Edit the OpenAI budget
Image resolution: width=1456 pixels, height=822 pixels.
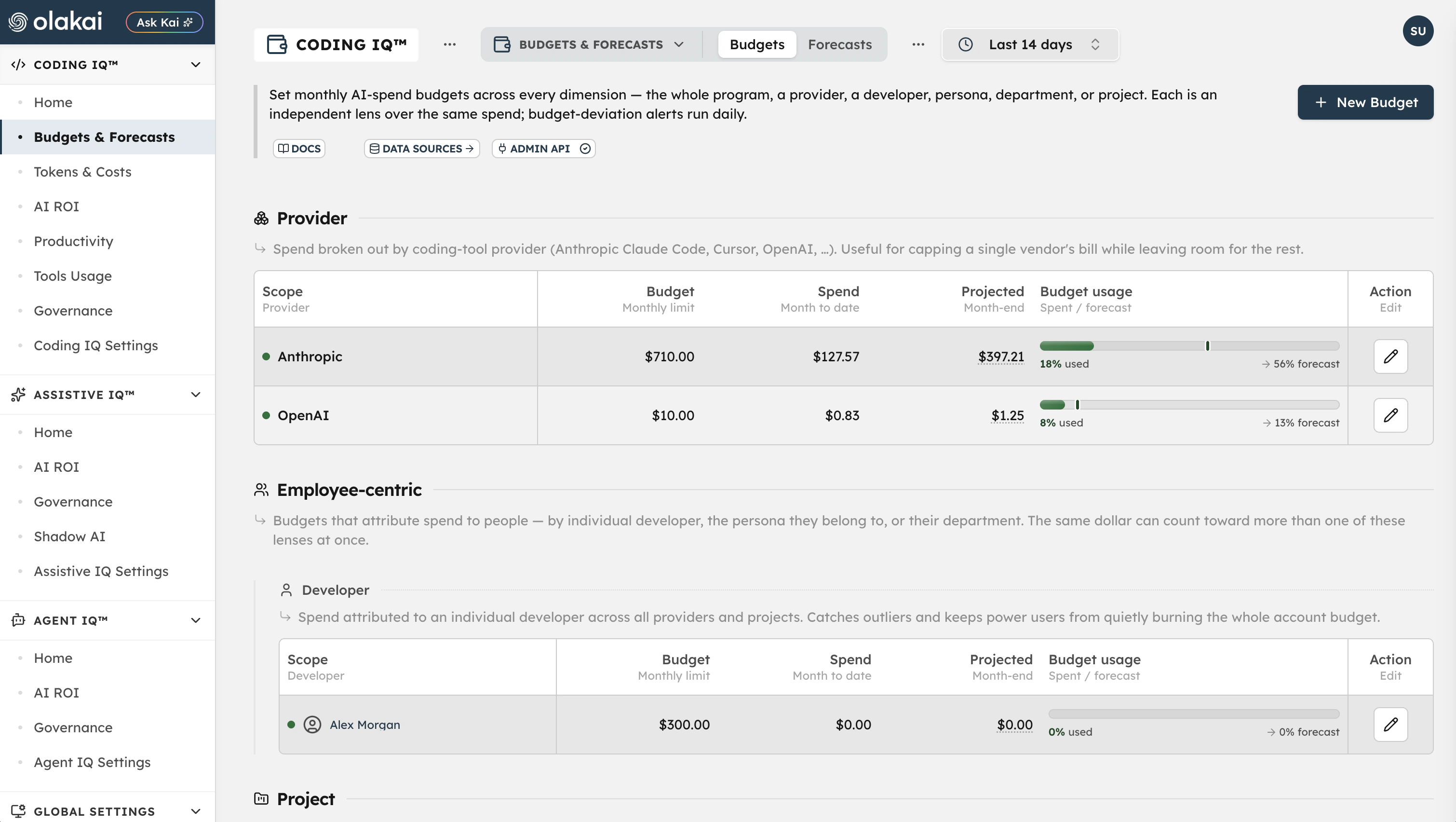[1390, 415]
